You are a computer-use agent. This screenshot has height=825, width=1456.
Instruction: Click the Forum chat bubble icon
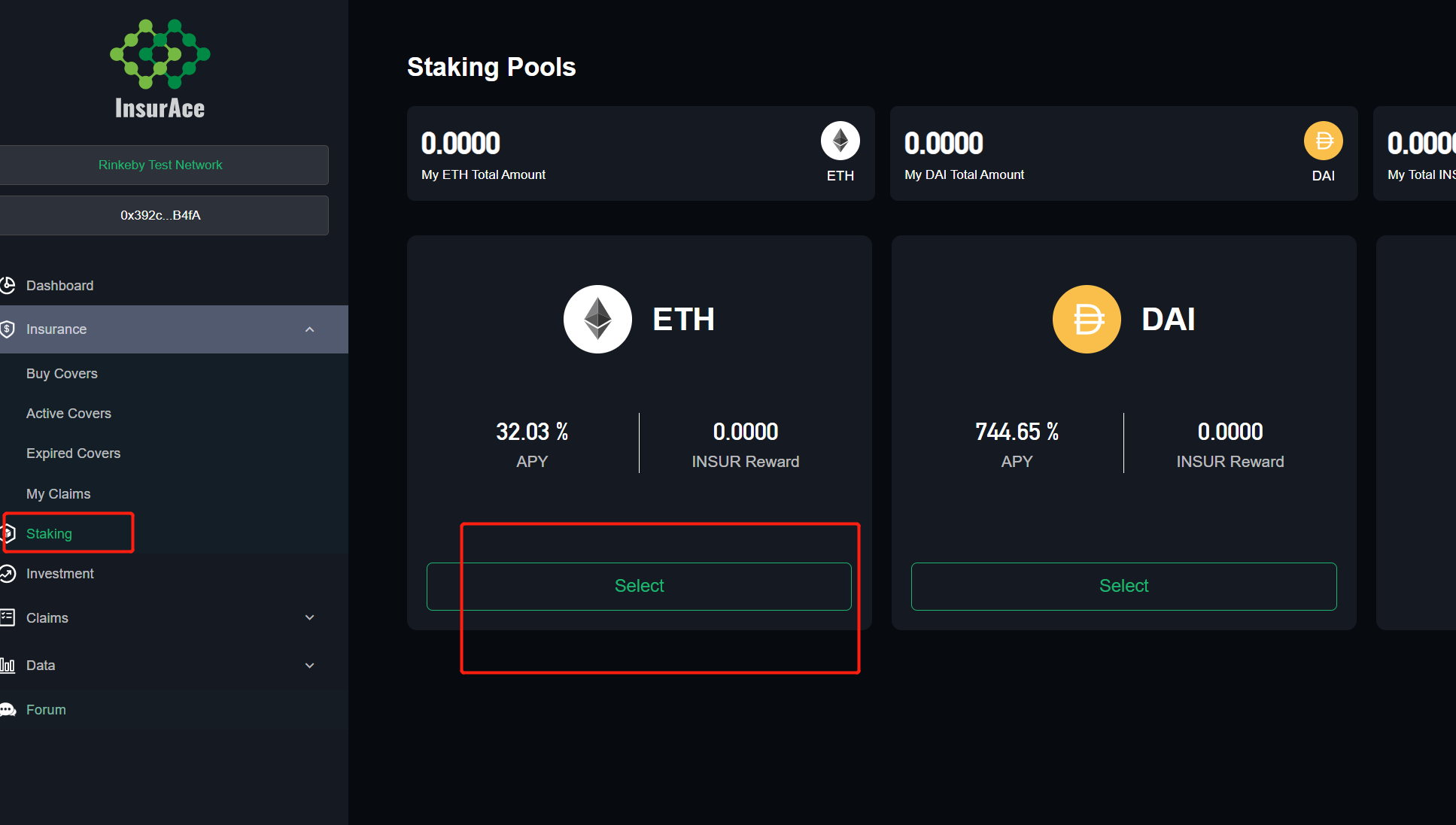[8, 710]
